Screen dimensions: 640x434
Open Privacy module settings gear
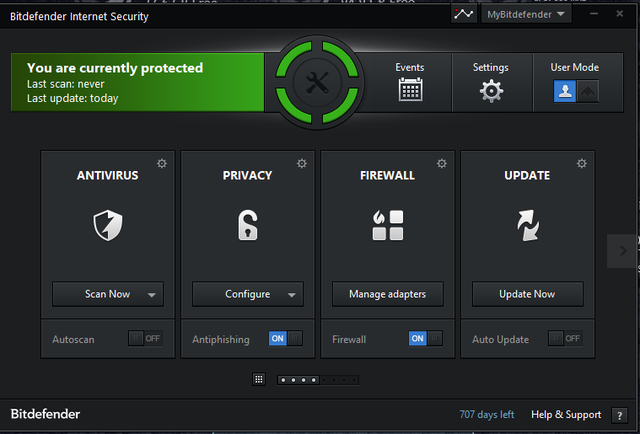coord(302,164)
